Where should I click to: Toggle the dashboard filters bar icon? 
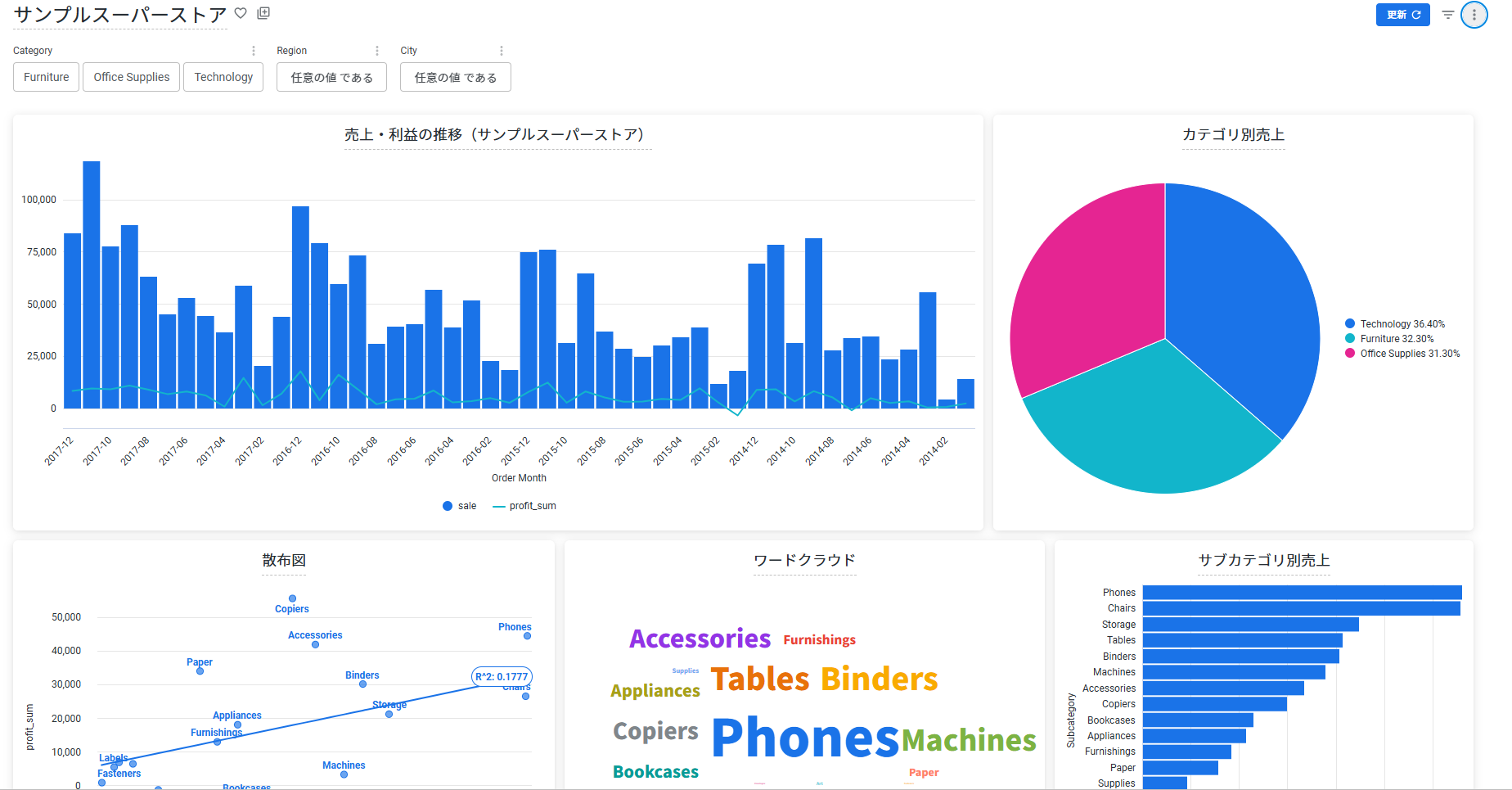click(1447, 15)
